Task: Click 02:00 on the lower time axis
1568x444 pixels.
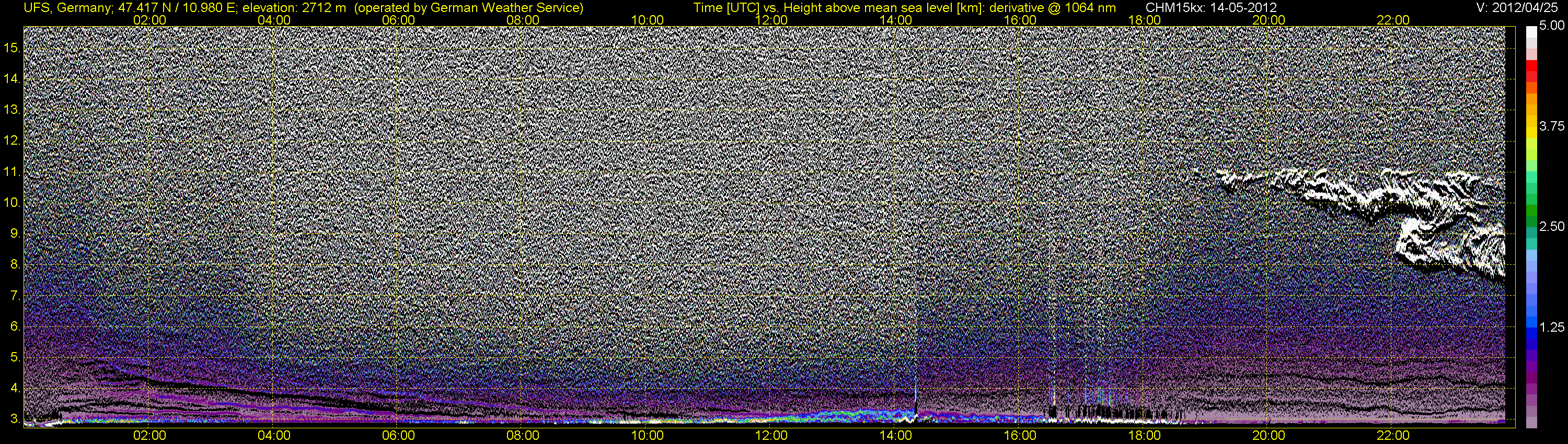Action: 149,436
